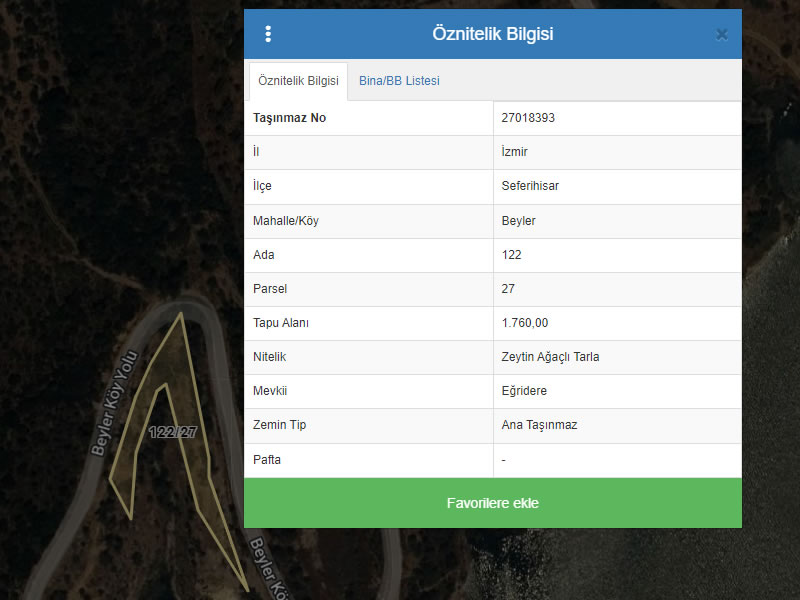
Task: Close the Öznitelik Bilgisi dialog
Action: pyautogui.click(x=722, y=34)
